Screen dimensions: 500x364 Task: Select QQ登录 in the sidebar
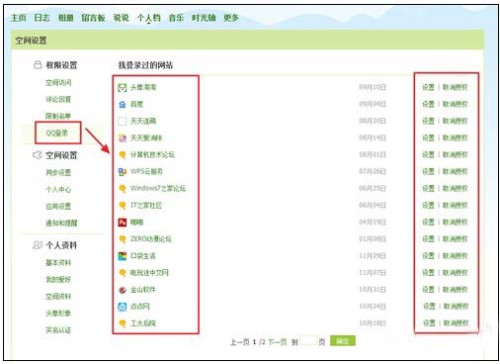(x=57, y=133)
